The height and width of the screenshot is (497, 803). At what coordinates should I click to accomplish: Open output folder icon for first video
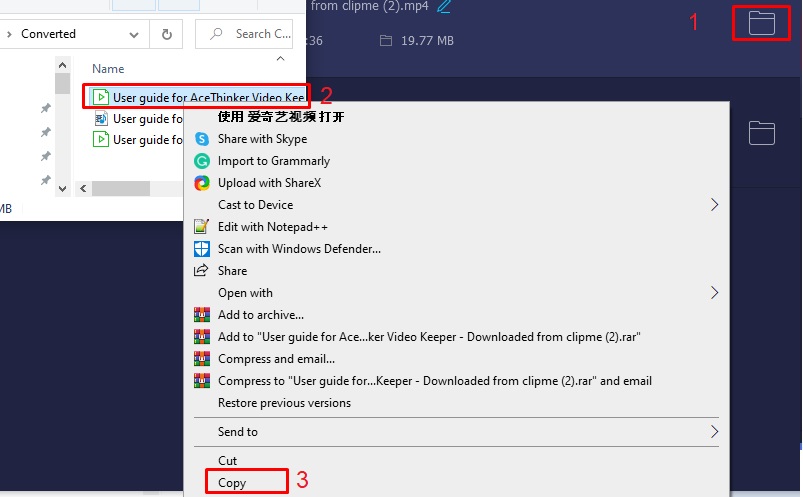coord(762,23)
